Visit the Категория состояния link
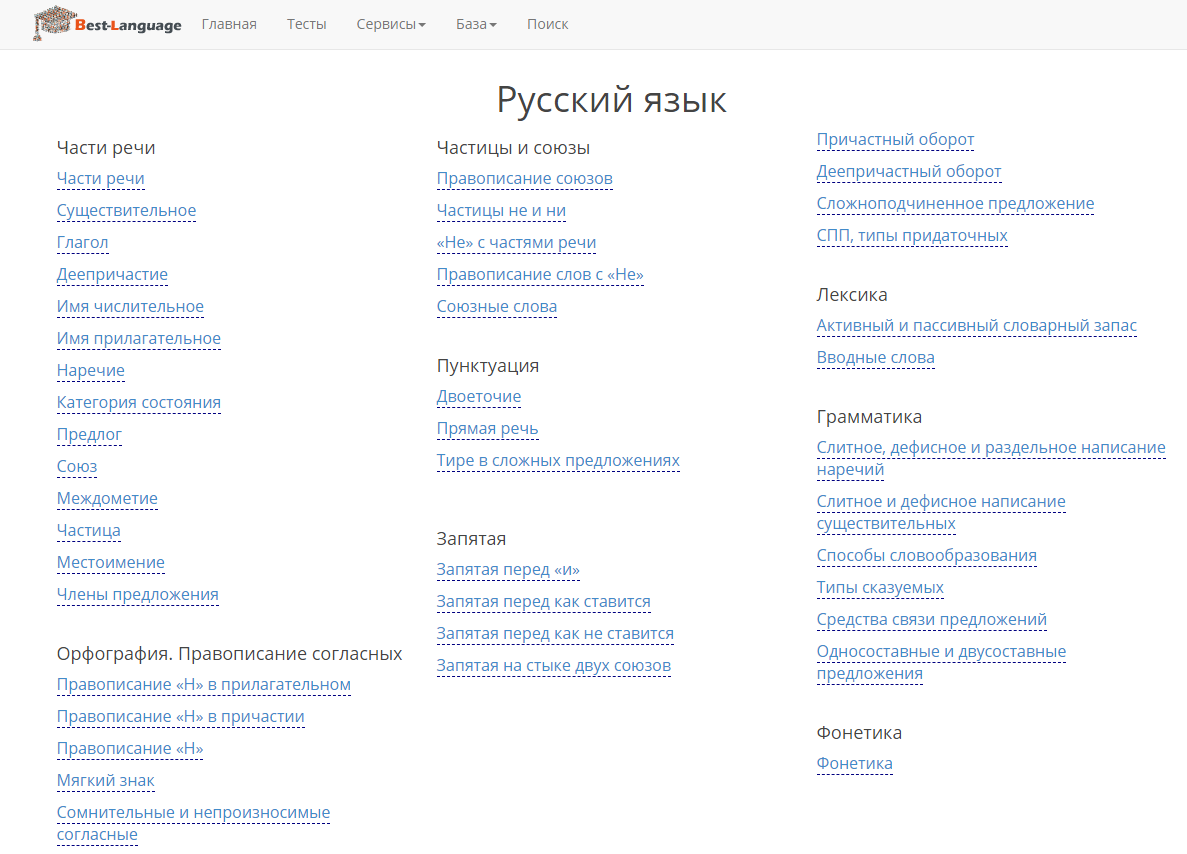 pos(139,403)
